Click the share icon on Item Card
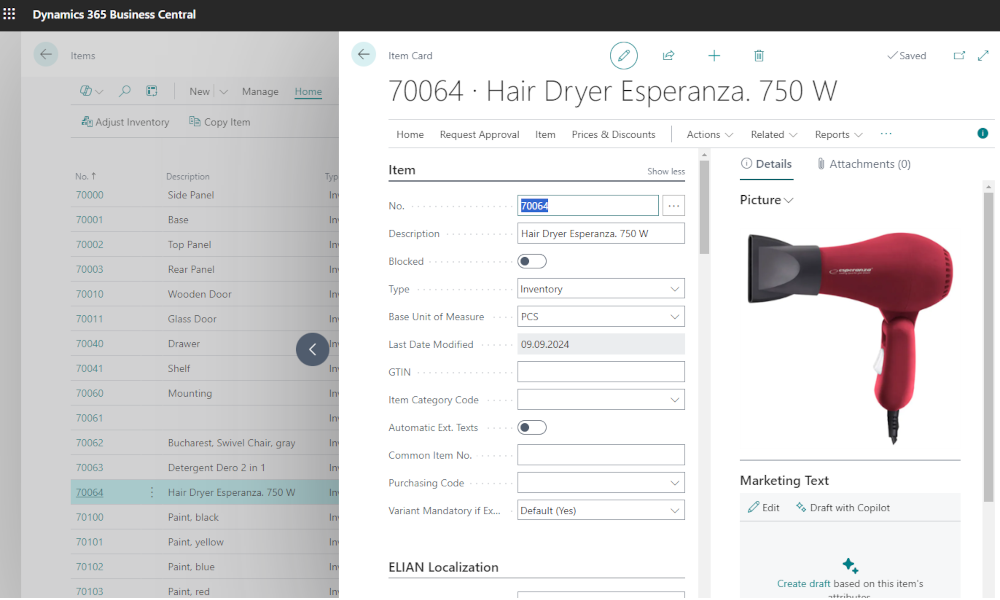Viewport: 1000px width, 600px height. click(668, 55)
